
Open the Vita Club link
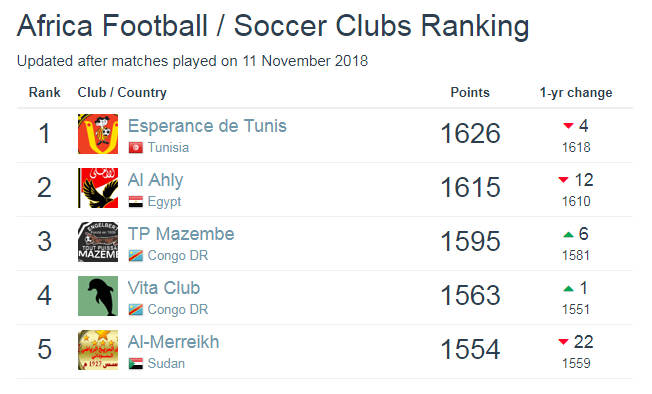point(164,288)
